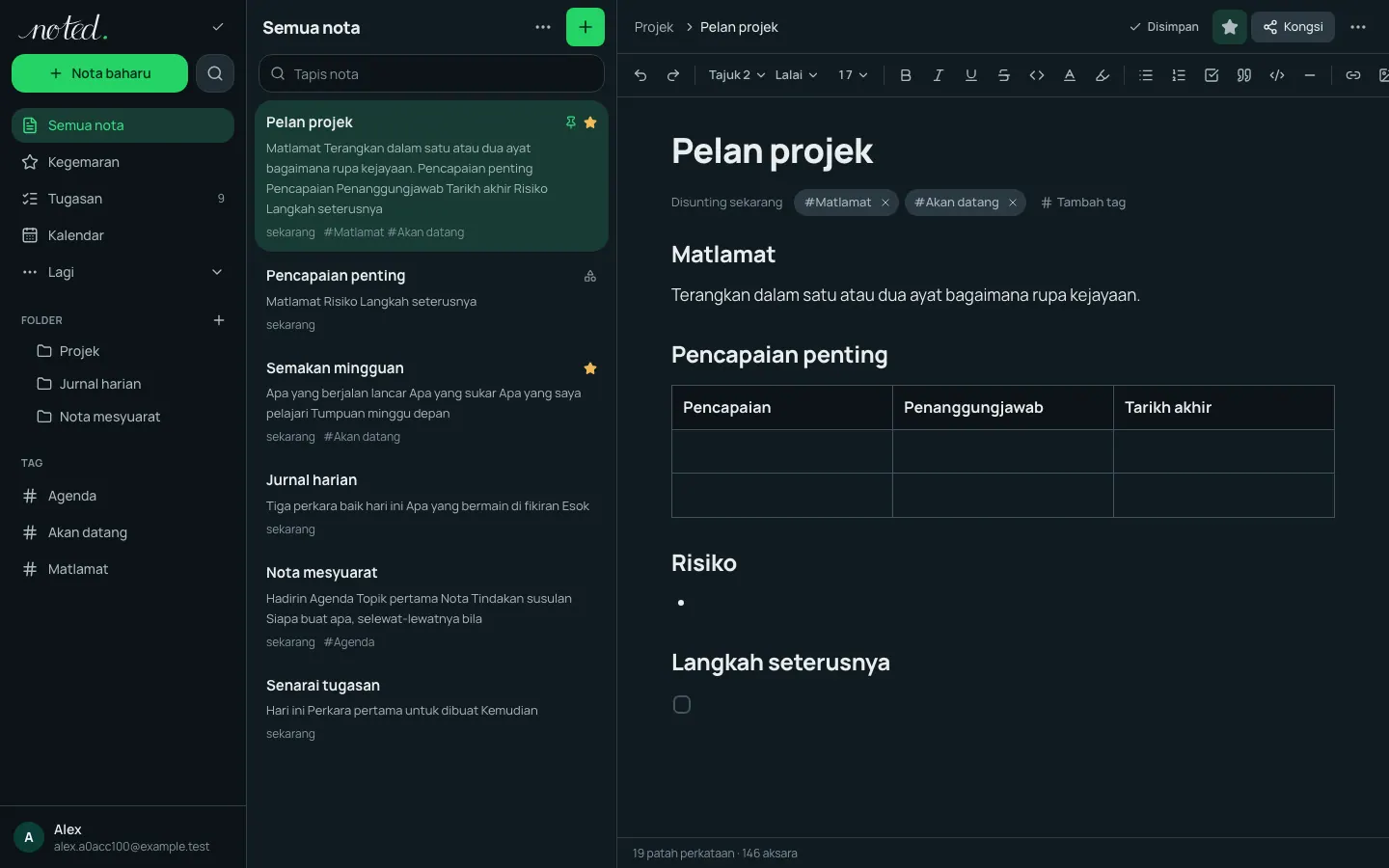Underline the selected text
The image size is (1389, 868).
pos(971,75)
